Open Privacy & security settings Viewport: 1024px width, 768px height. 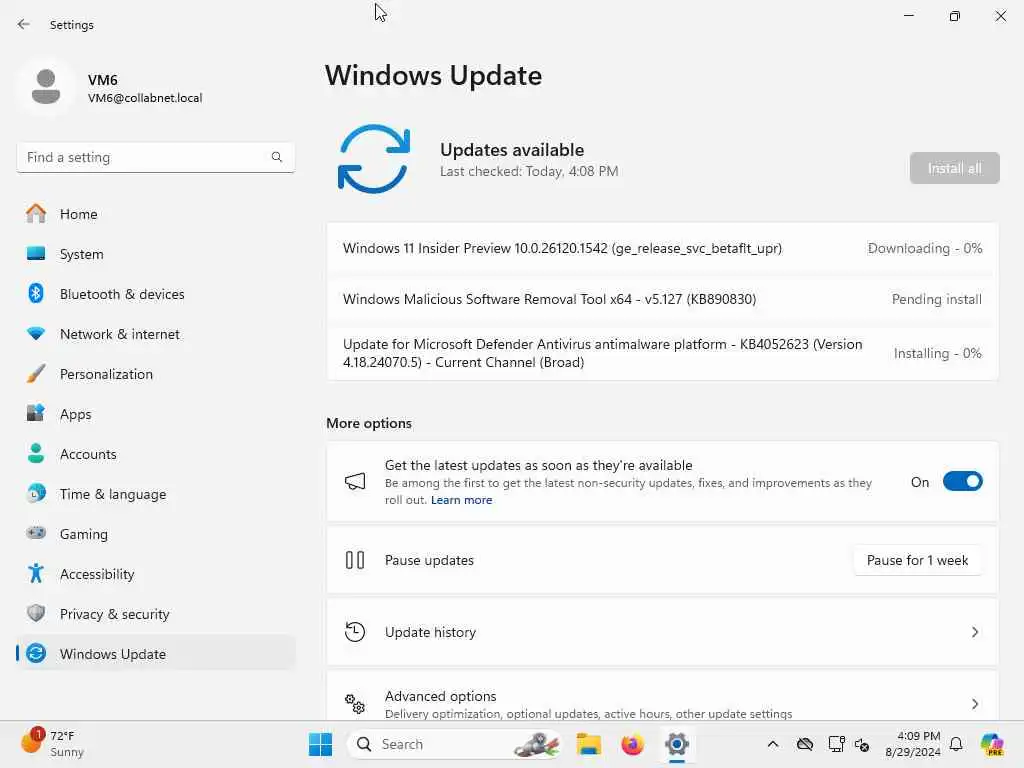pos(155,614)
